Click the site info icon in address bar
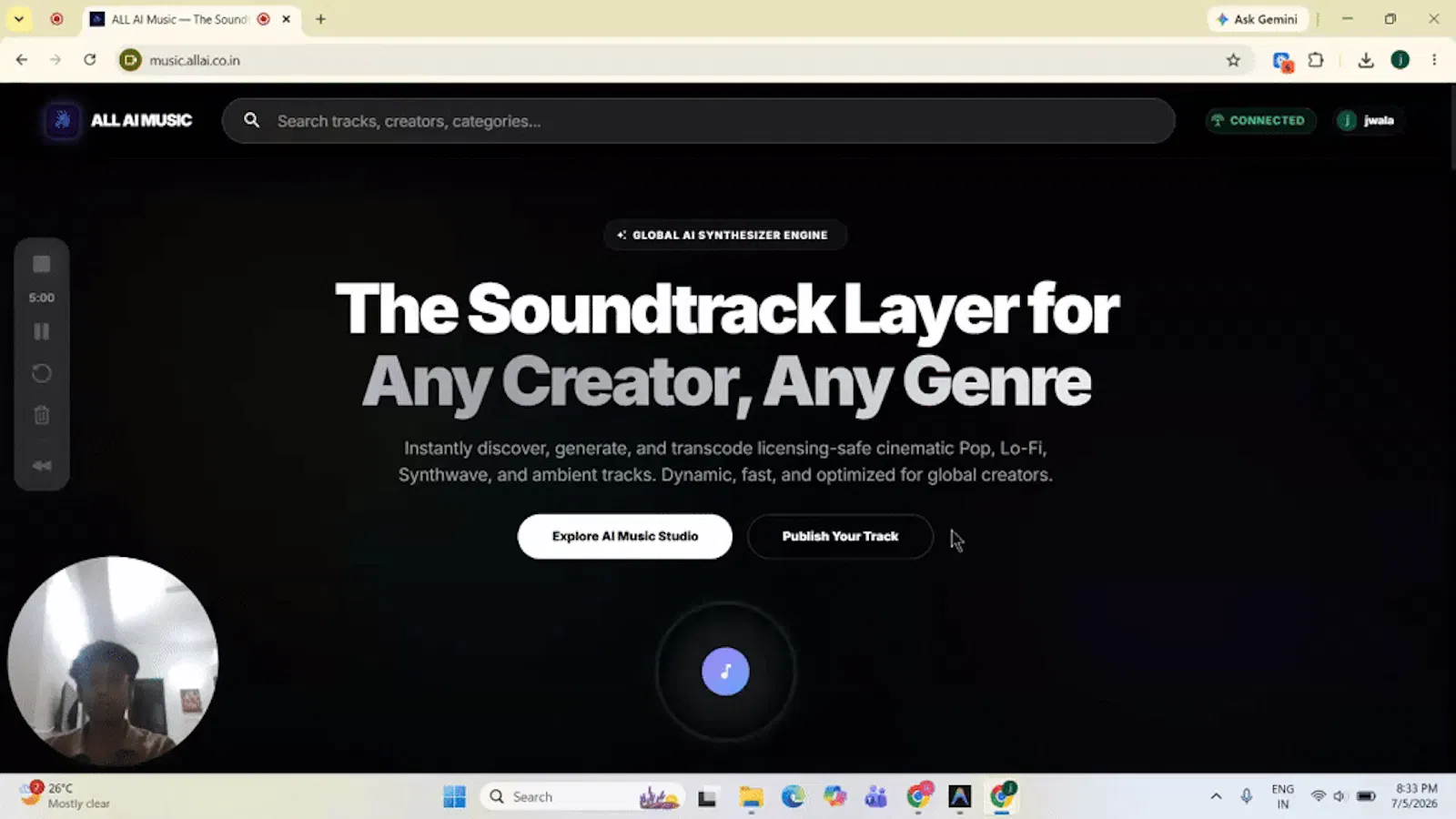 130,60
